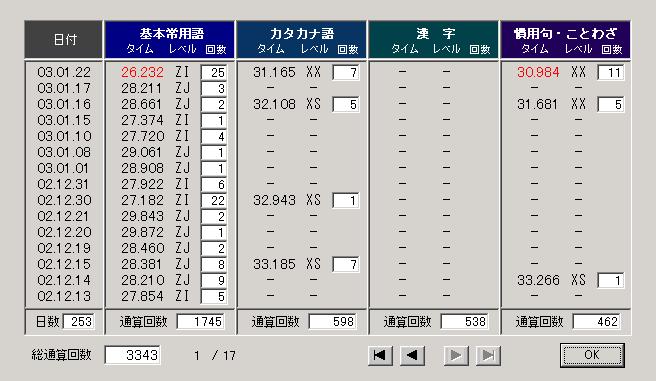Click the カタカナ語 time 32.943

274,200
